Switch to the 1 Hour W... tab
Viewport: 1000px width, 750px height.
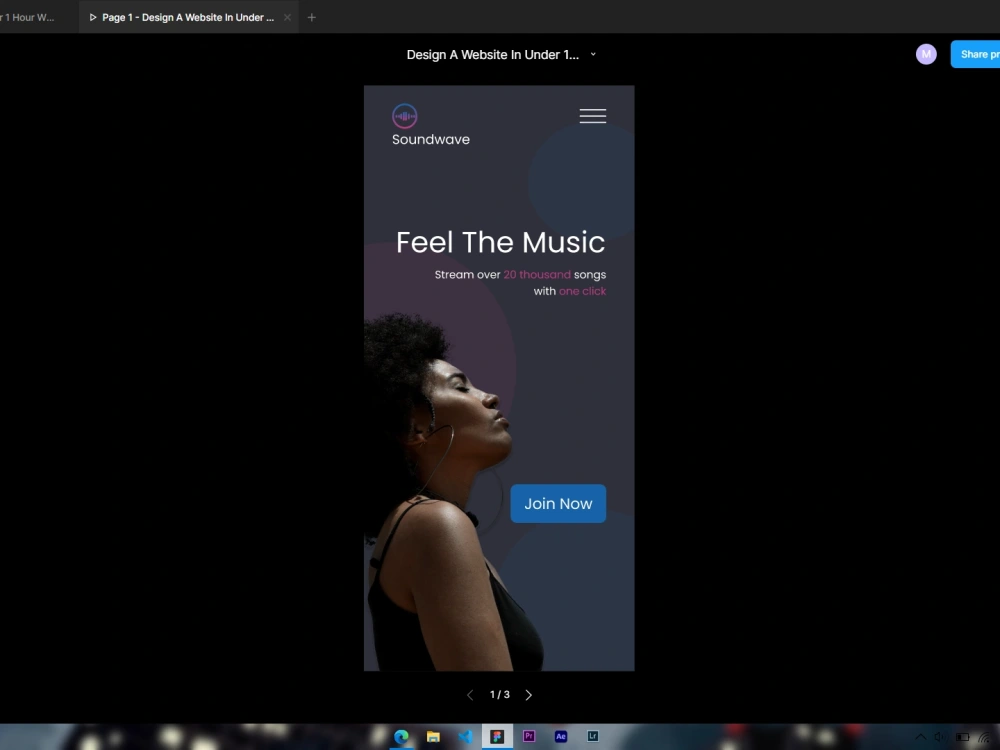[28, 17]
